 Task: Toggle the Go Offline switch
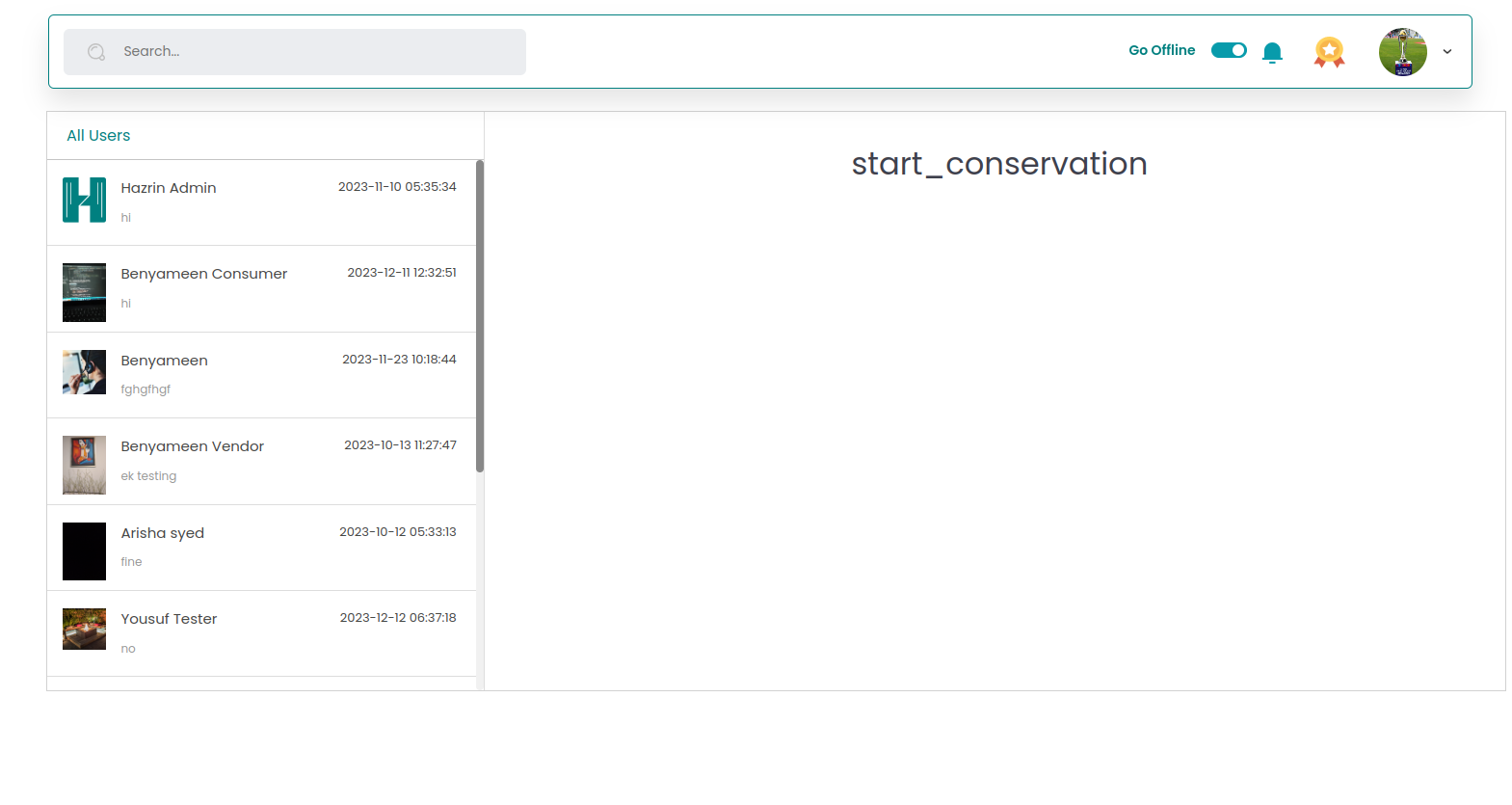(x=1229, y=50)
